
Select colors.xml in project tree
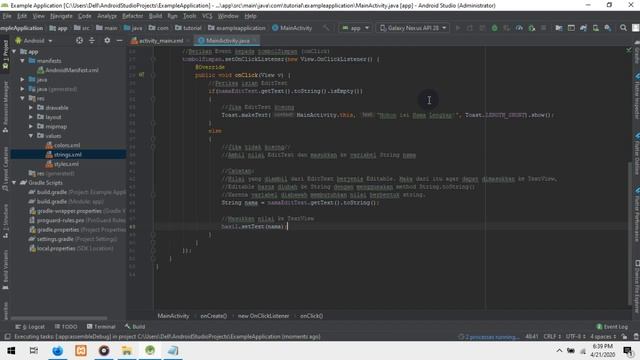63,145
